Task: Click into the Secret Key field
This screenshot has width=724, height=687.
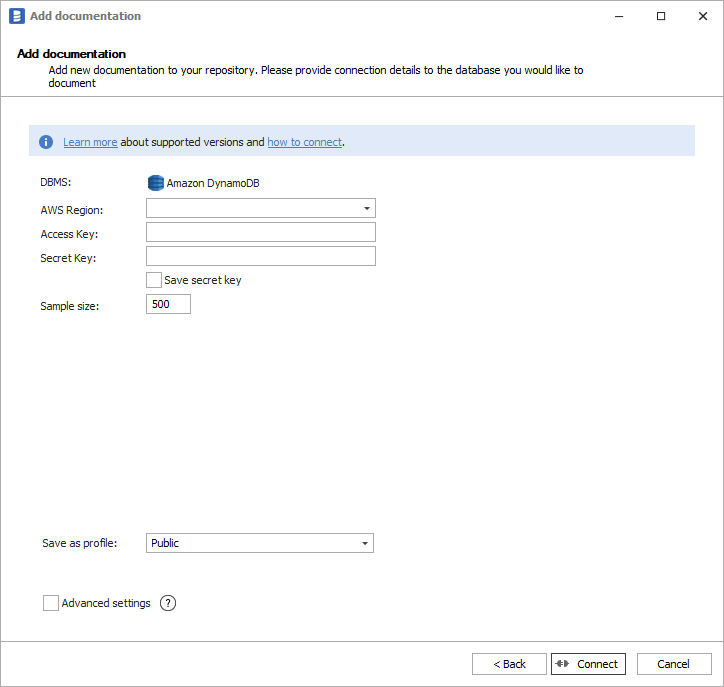Action: pos(260,256)
